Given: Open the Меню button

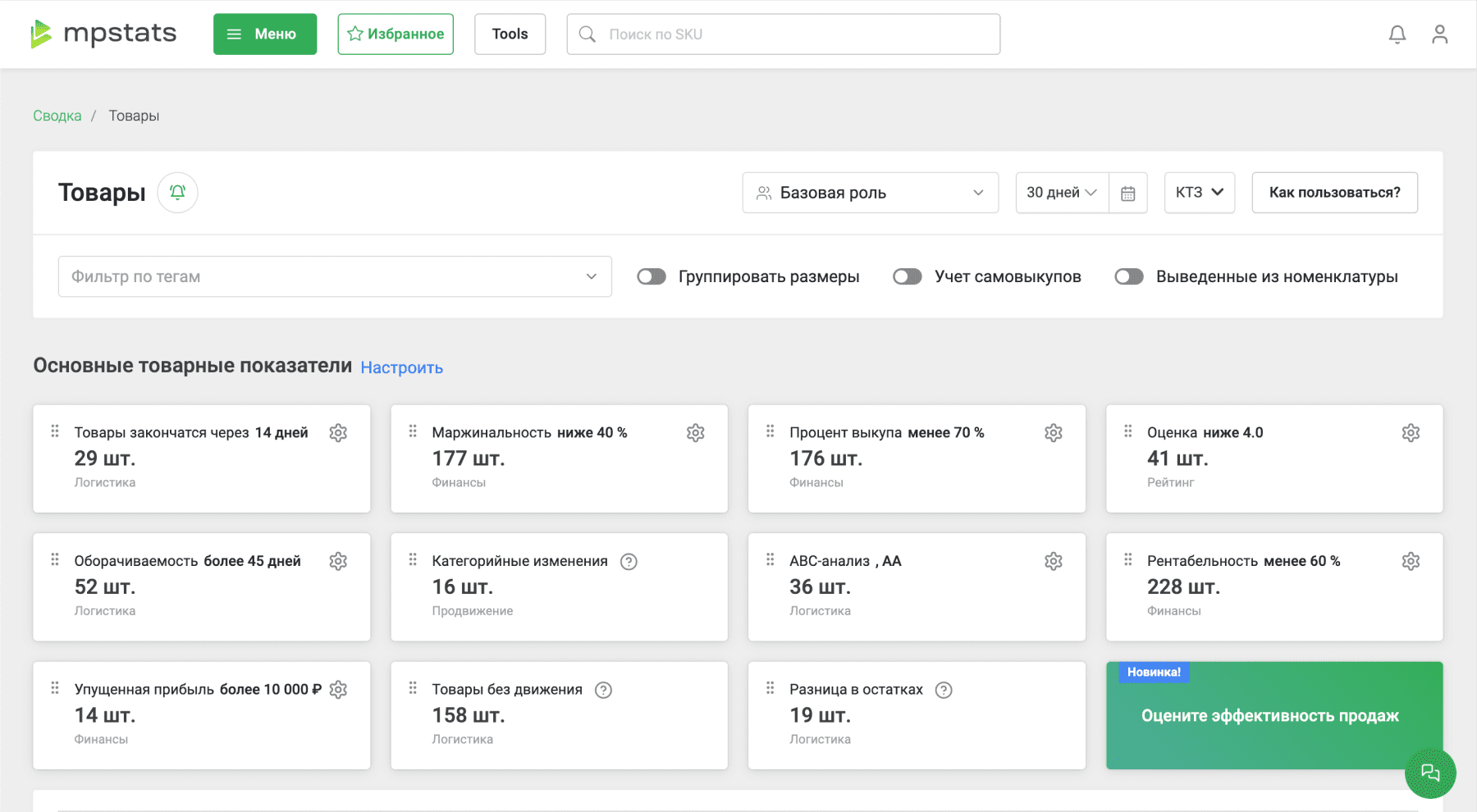Looking at the screenshot, I should coord(265,34).
